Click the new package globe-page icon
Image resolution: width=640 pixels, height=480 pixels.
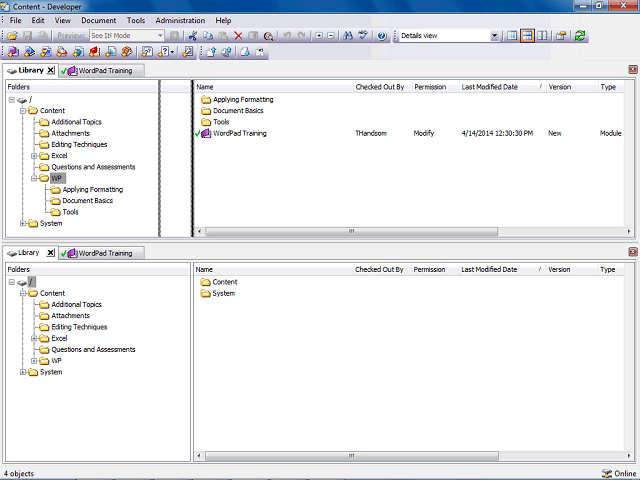[x=78, y=52]
